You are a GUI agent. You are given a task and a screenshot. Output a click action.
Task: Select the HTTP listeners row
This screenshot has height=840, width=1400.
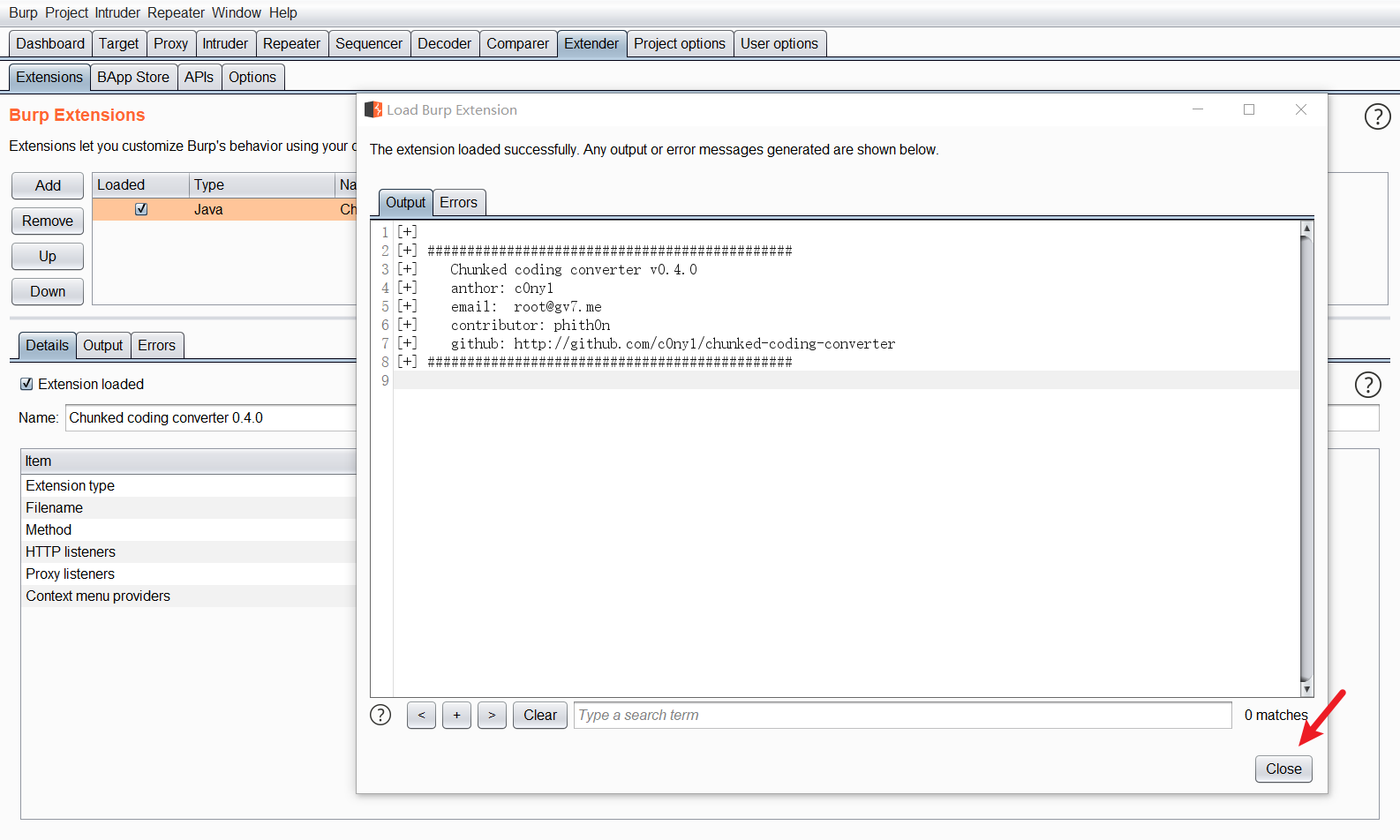click(189, 551)
